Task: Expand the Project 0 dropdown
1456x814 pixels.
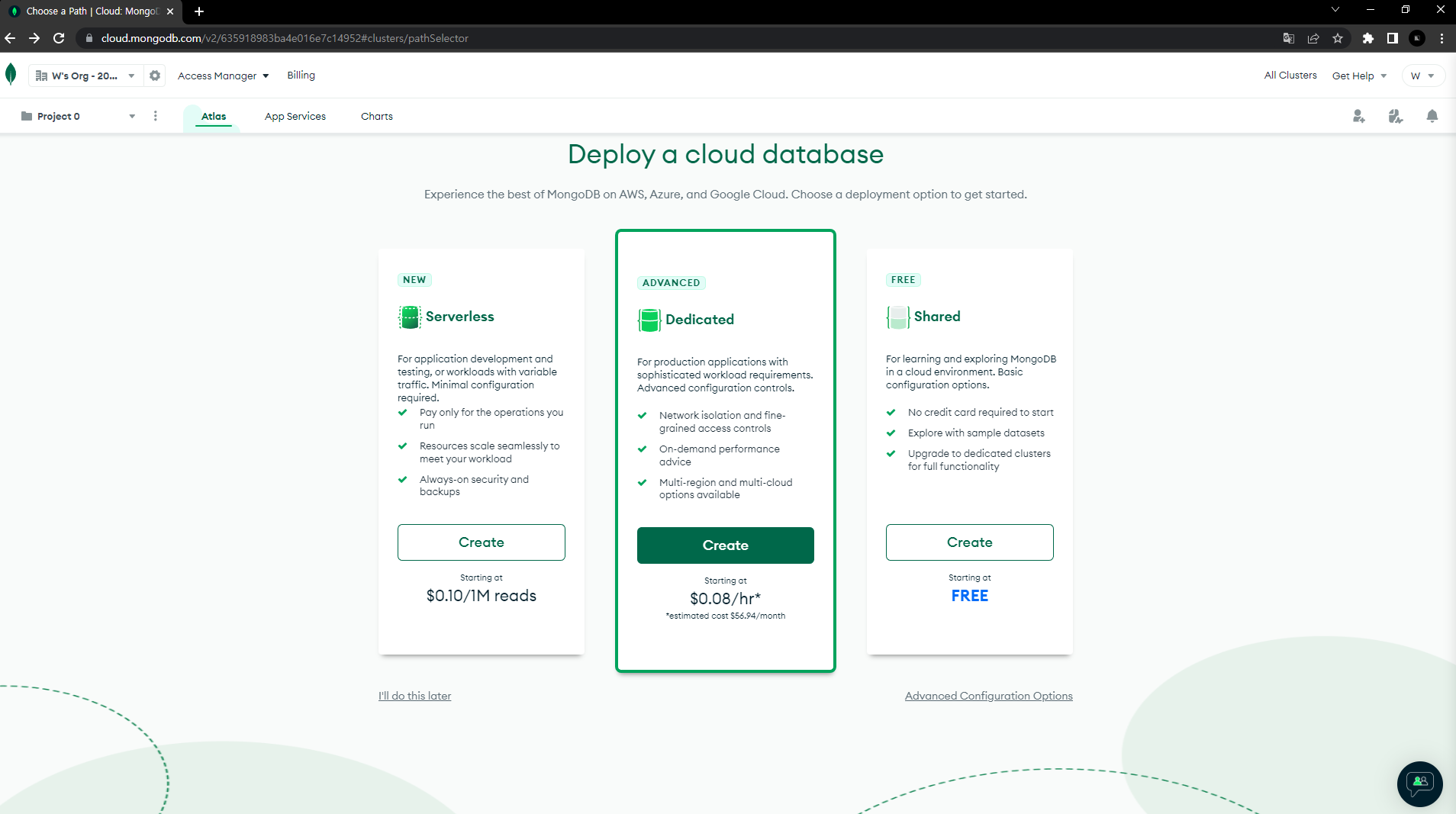Action: [79, 116]
